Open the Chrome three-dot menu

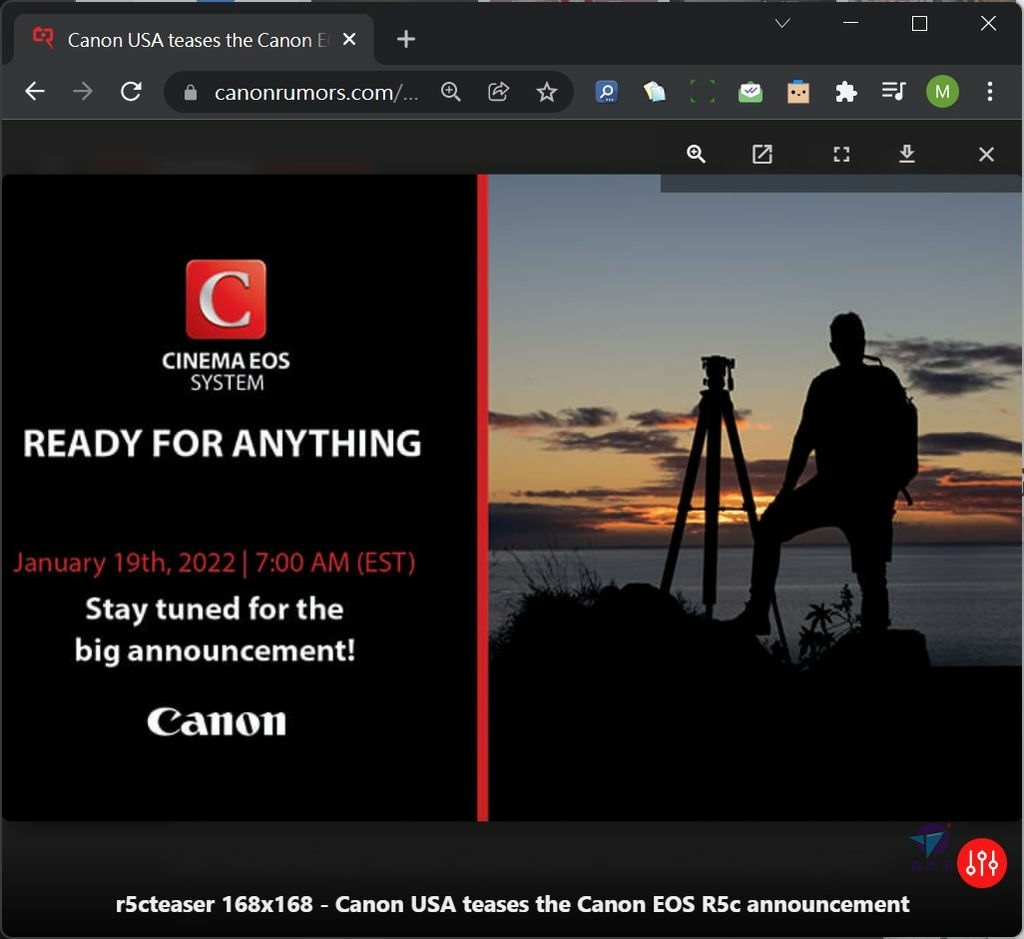[990, 91]
